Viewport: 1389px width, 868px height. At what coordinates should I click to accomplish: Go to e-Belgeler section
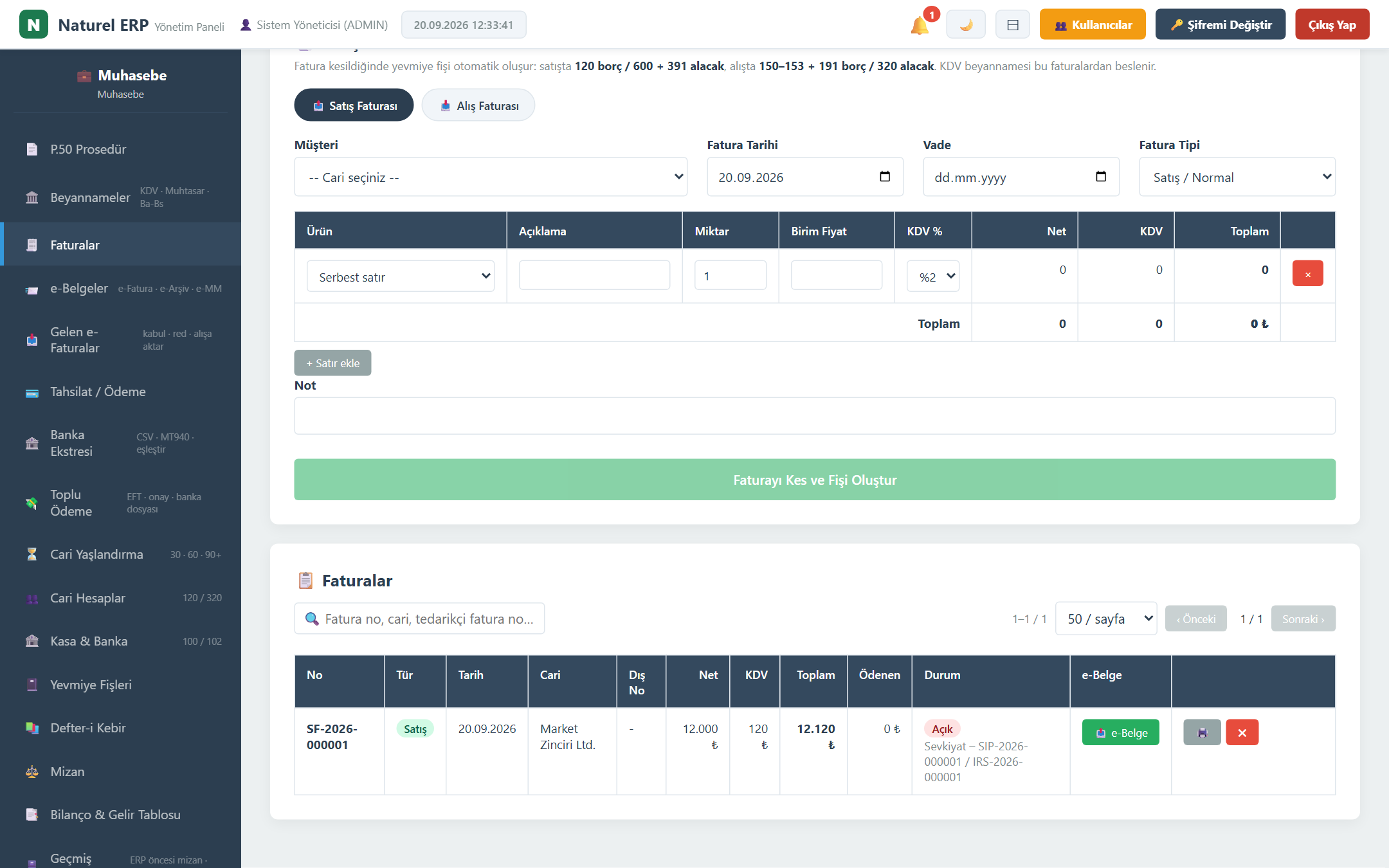(121, 289)
